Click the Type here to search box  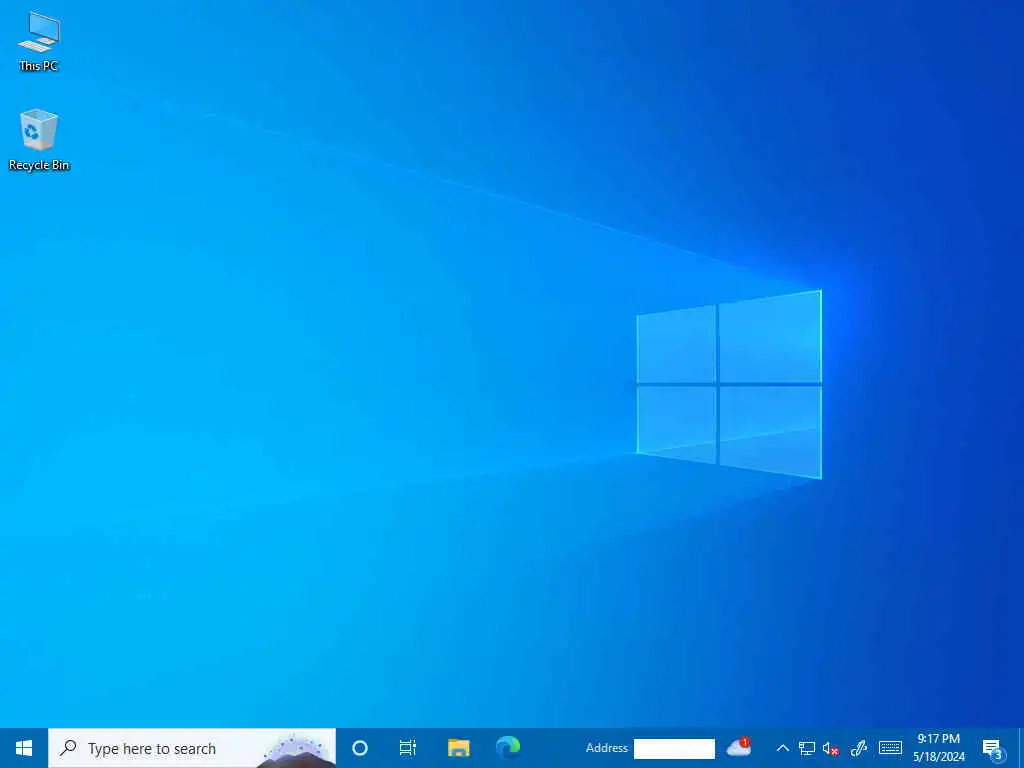tap(192, 748)
